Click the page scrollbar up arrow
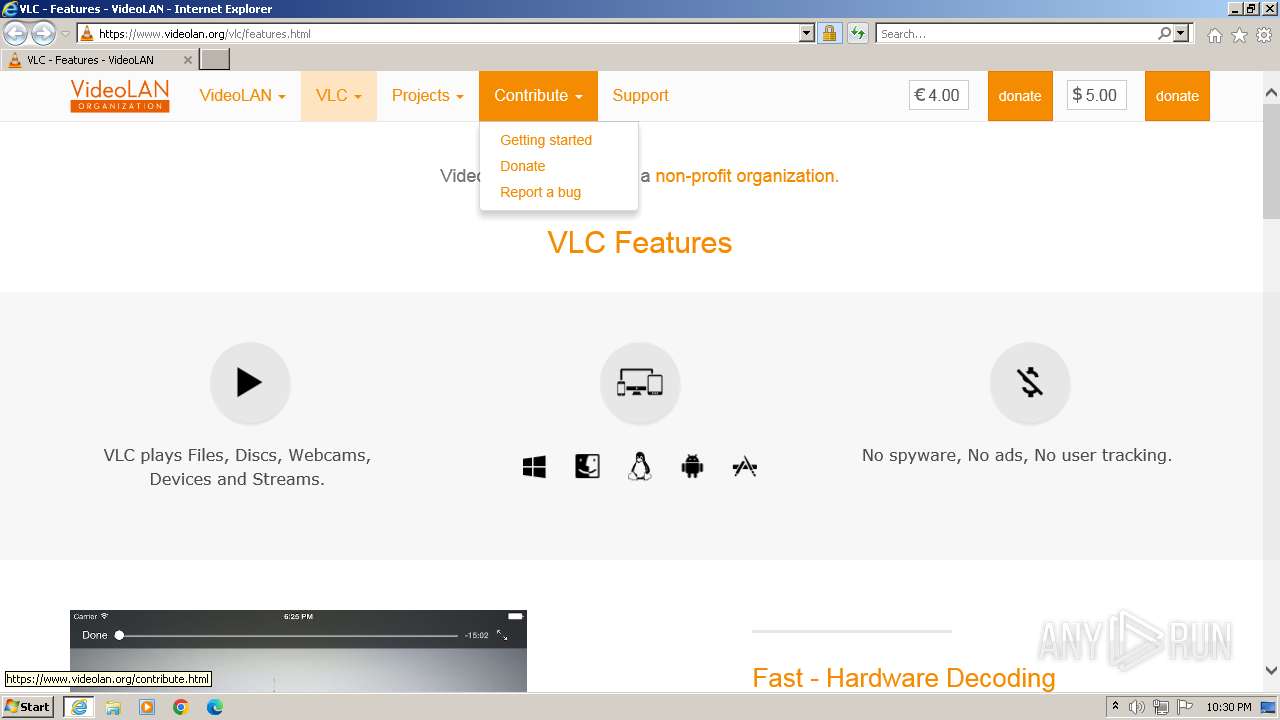 (x=1271, y=94)
